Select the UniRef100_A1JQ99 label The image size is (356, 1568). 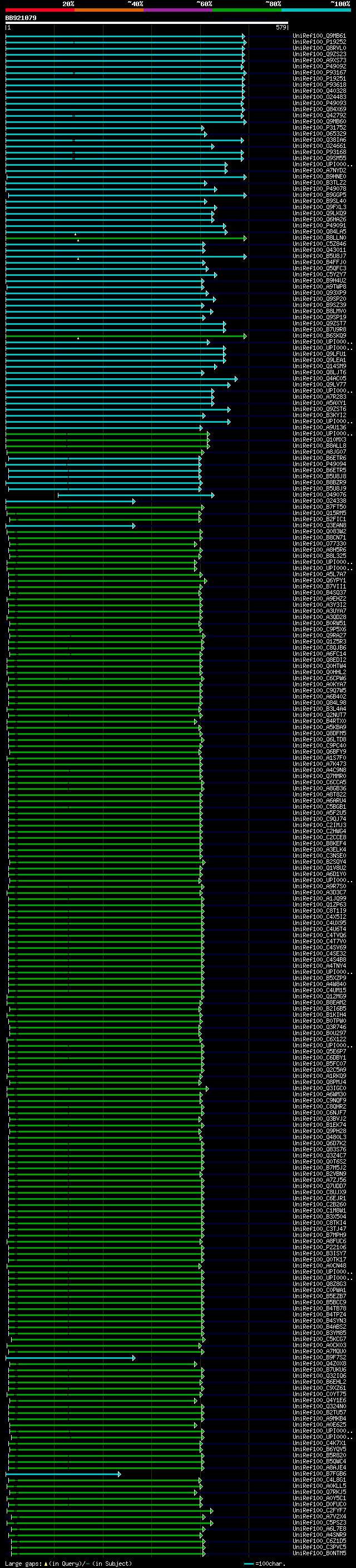[x=319, y=898]
